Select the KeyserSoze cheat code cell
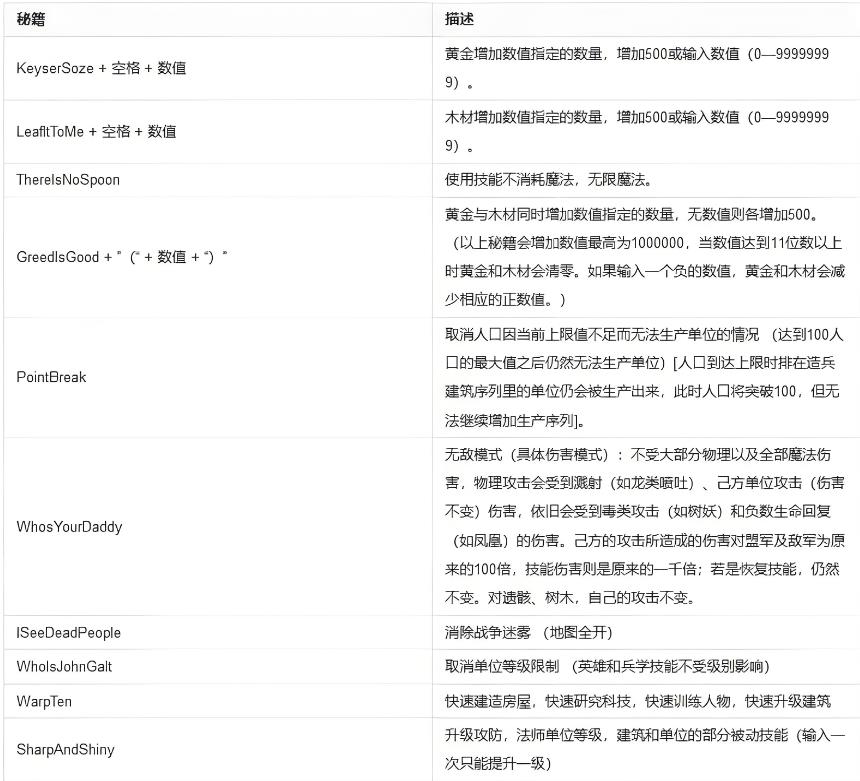 (x=101, y=69)
